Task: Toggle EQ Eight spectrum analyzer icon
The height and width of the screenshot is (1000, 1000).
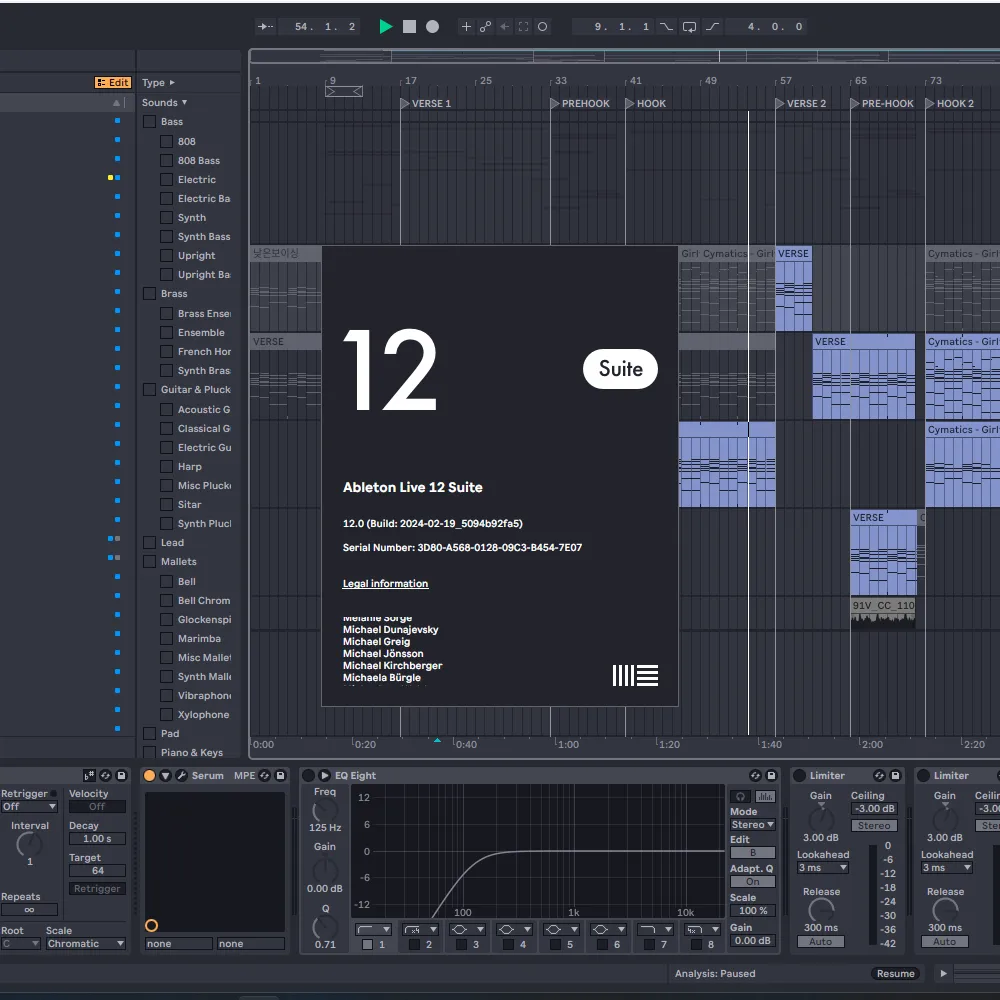Action: (765, 796)
